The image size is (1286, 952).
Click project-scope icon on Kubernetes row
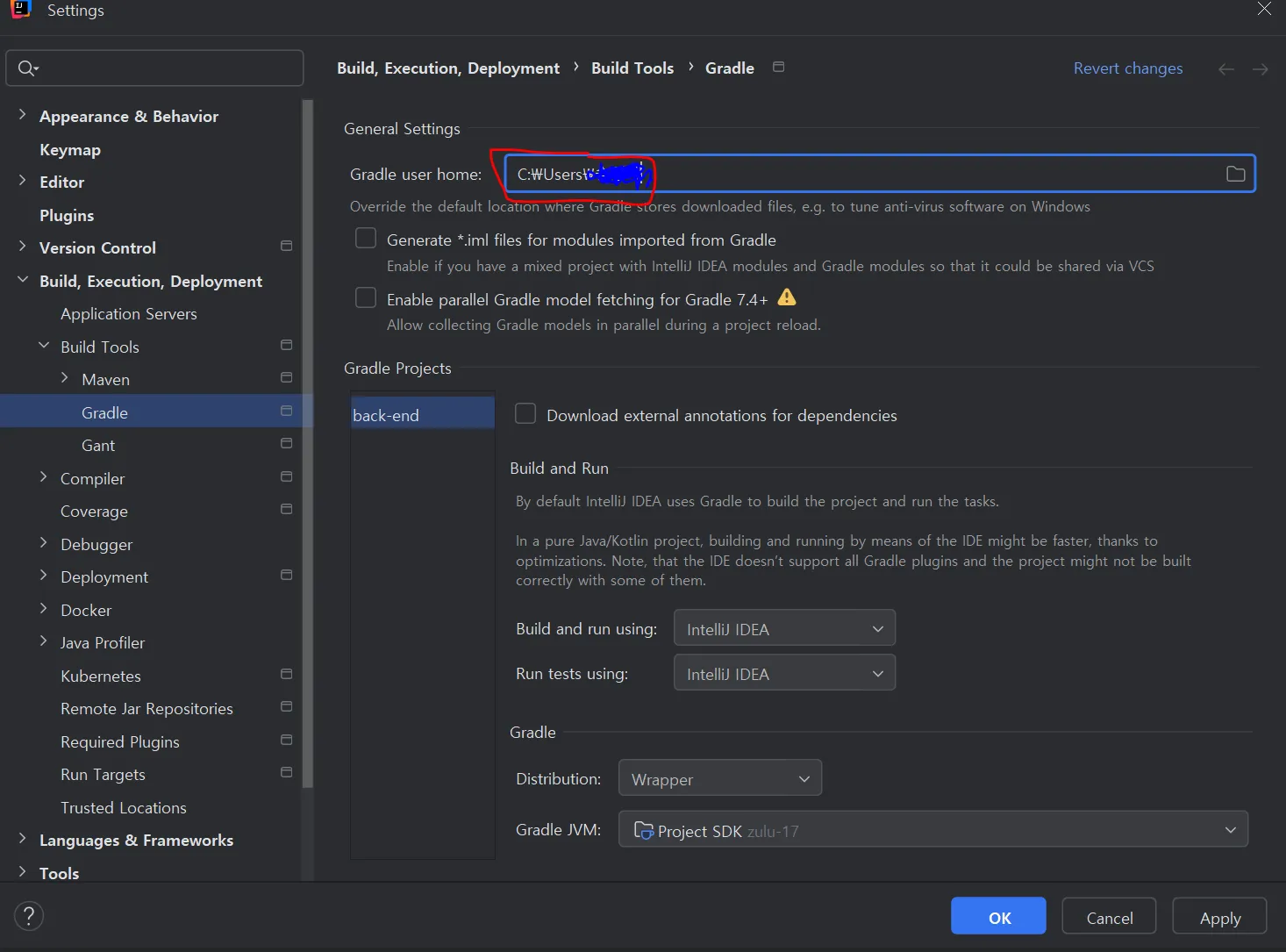[286, 674]
